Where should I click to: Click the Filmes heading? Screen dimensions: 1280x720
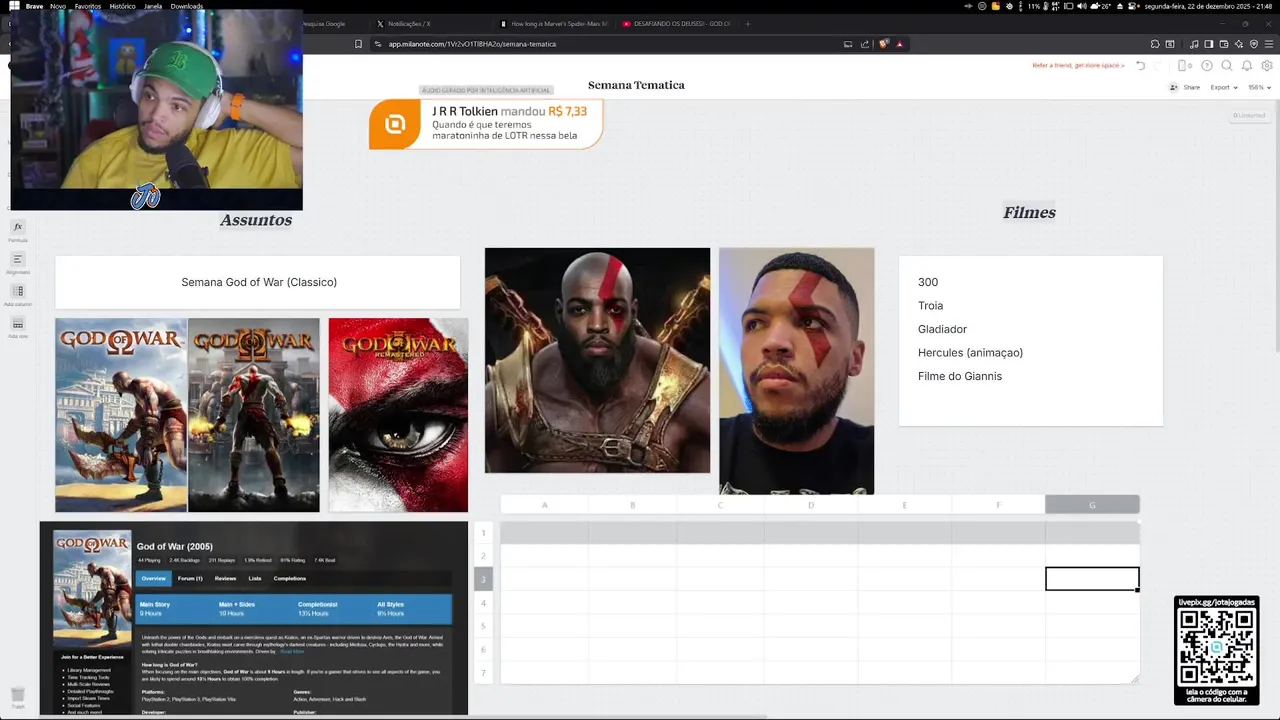(1029, 212)
